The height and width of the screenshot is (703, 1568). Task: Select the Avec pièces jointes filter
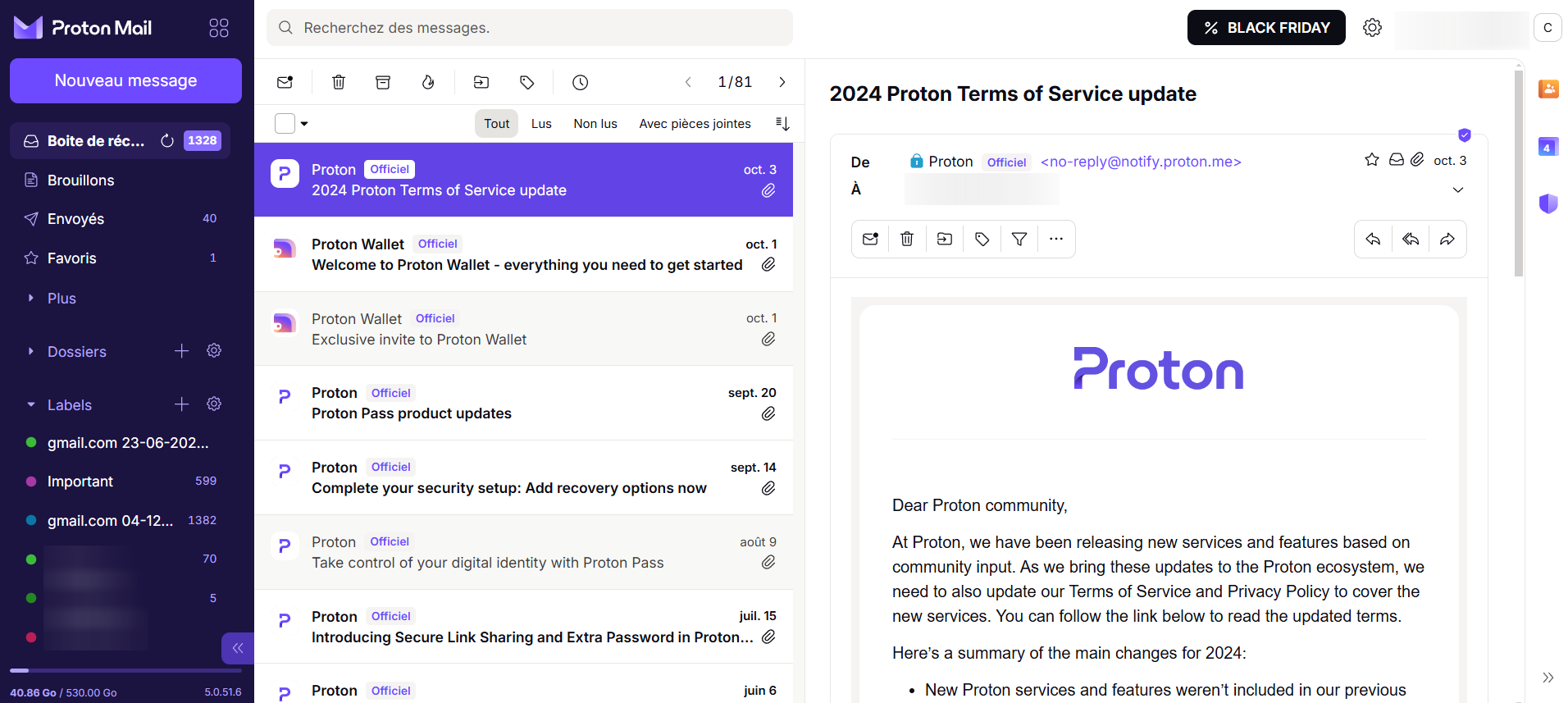pyautogui.click(x=695, y=124)
